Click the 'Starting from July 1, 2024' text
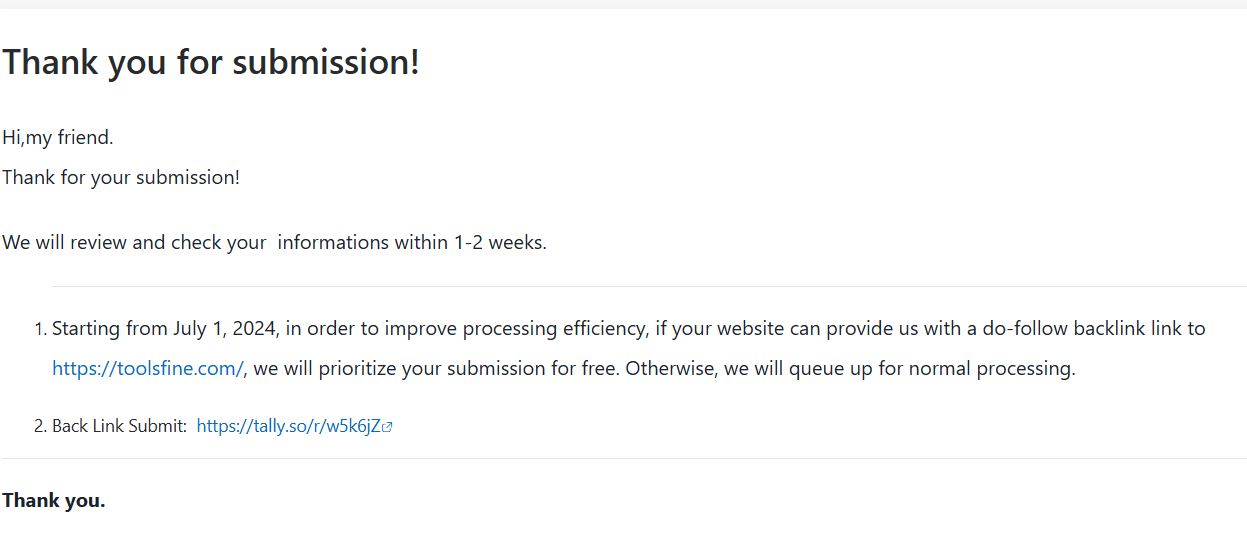 (166, 328)
